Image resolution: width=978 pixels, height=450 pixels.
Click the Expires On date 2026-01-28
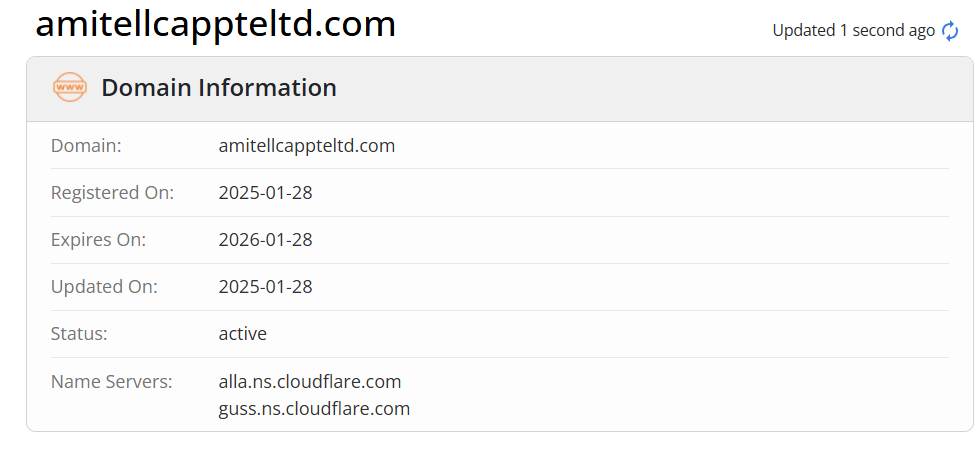coord(266,240)
